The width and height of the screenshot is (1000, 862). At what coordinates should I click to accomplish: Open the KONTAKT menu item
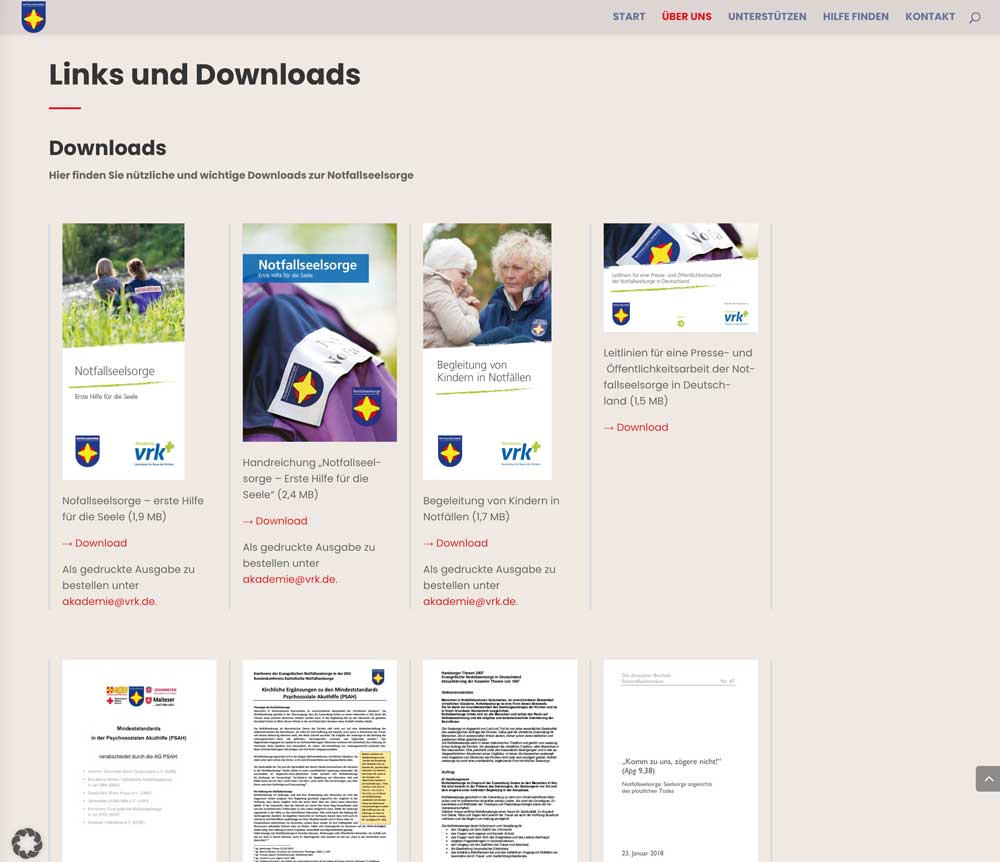click(x=930, y=17)
